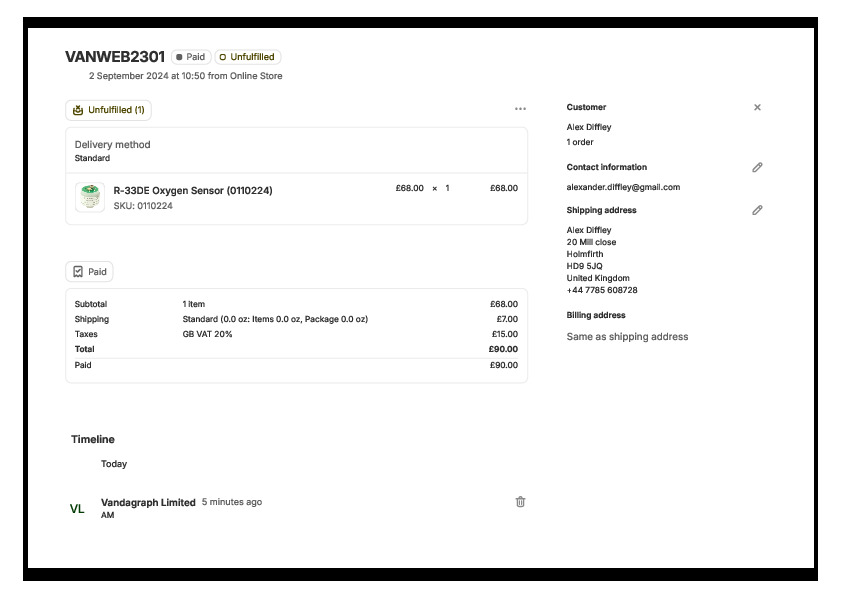
Task: Select the 1 order customer link
Action: coord(580,142)
